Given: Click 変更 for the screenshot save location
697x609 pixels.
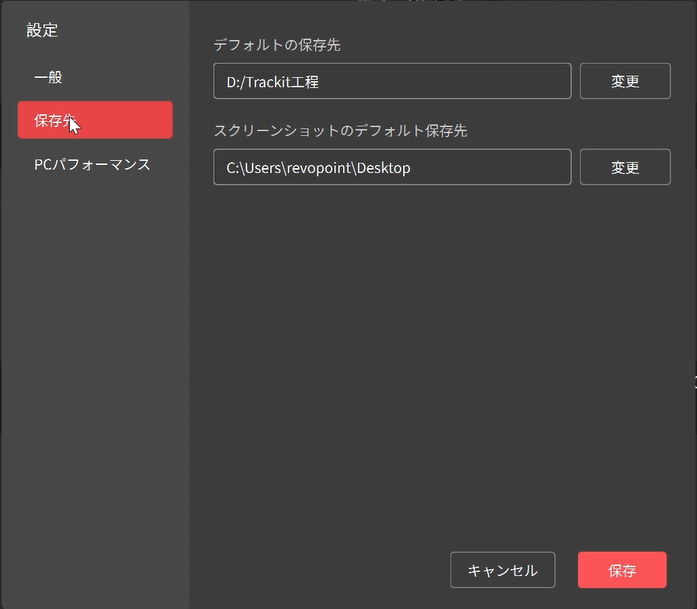Looking at the screenshot, I should tap(624, 168).
